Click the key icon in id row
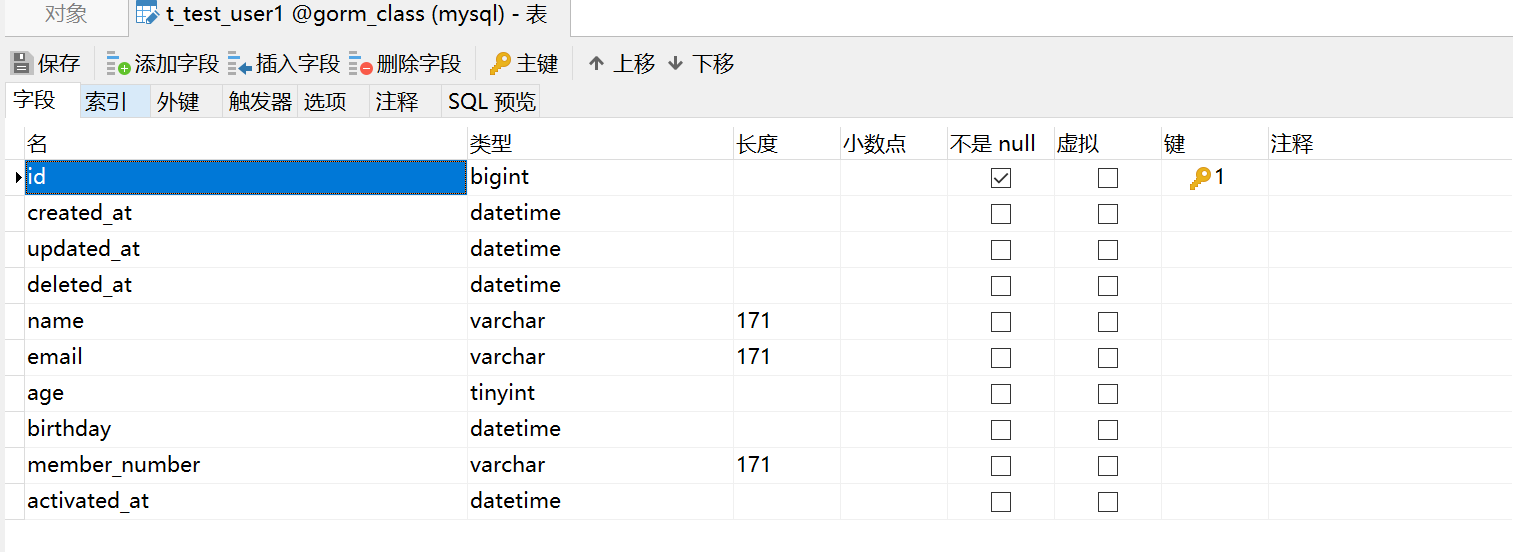 point(1200,178)
